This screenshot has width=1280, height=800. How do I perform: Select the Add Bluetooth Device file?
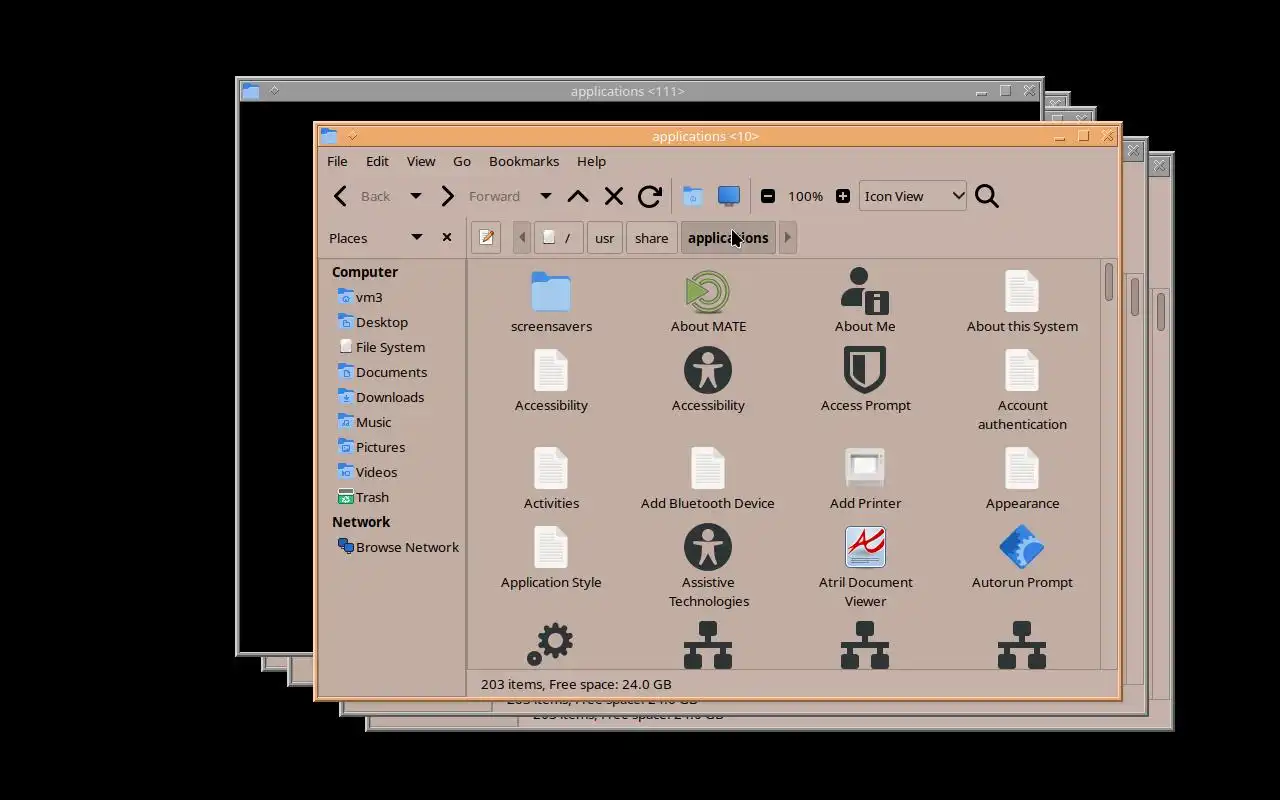click(x=708, y=479)
